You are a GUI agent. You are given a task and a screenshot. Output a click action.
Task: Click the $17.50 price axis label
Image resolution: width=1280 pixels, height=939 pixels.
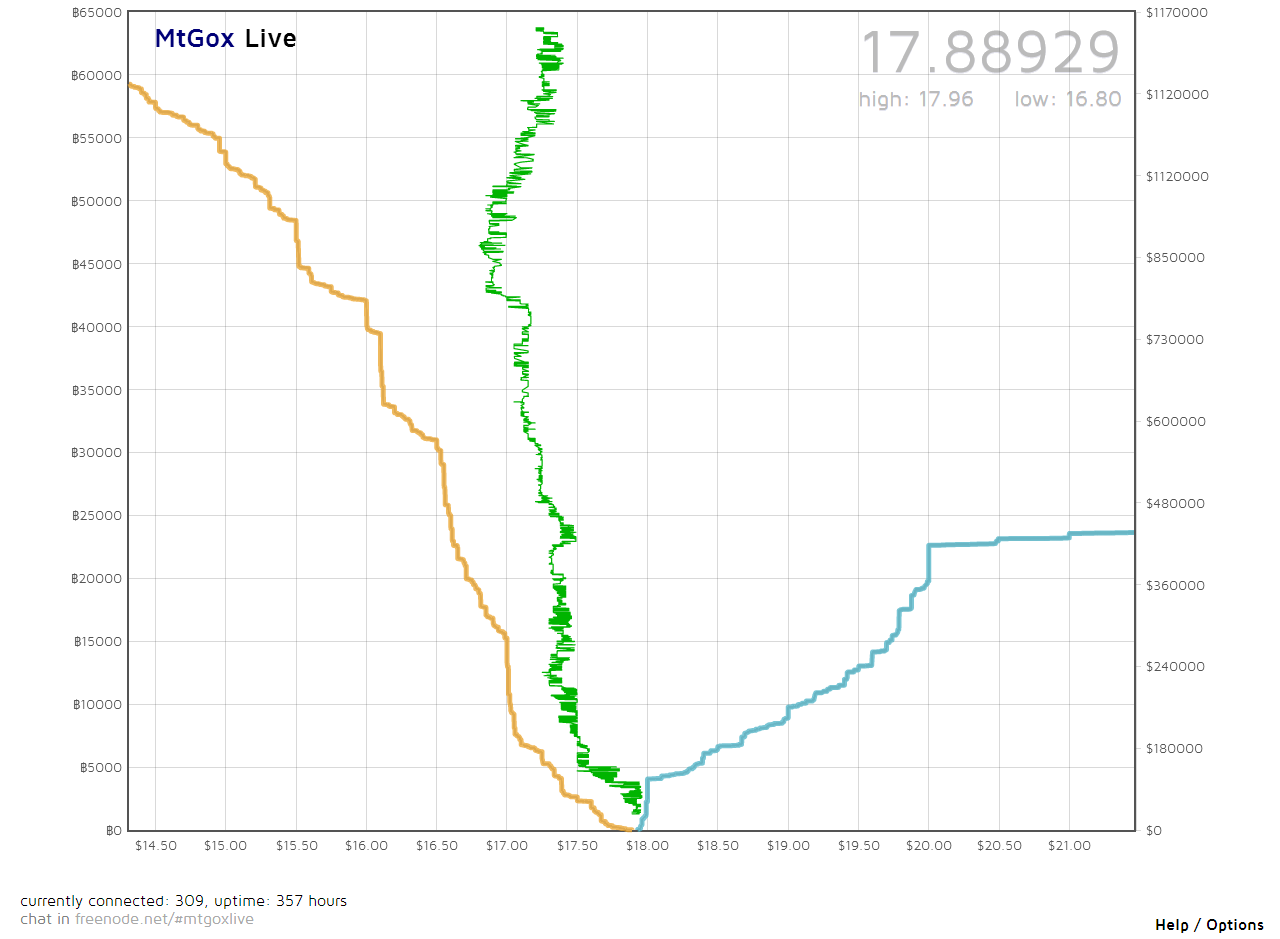(x=577, y=846)
